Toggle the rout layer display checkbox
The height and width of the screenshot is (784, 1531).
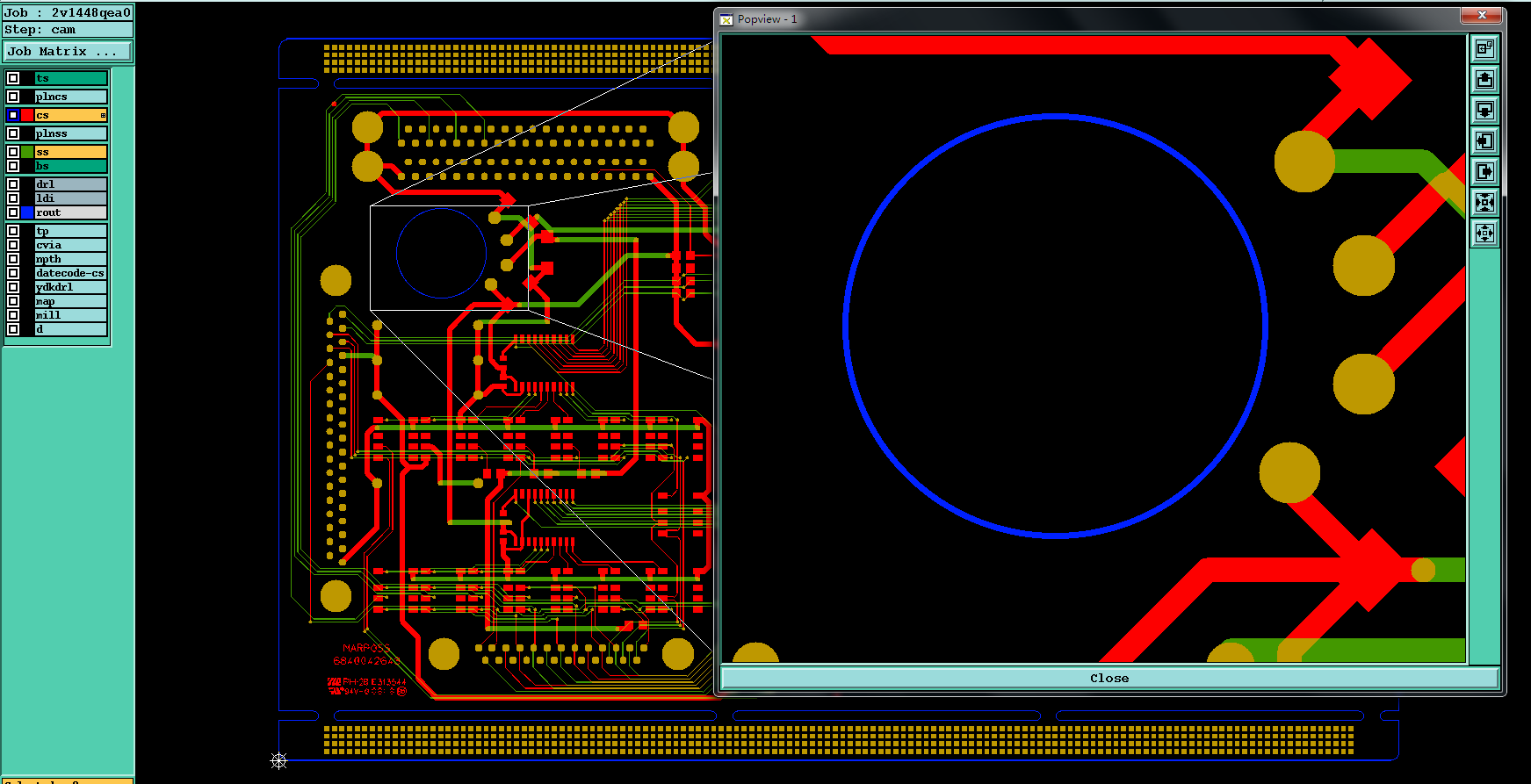coord(13,212)
